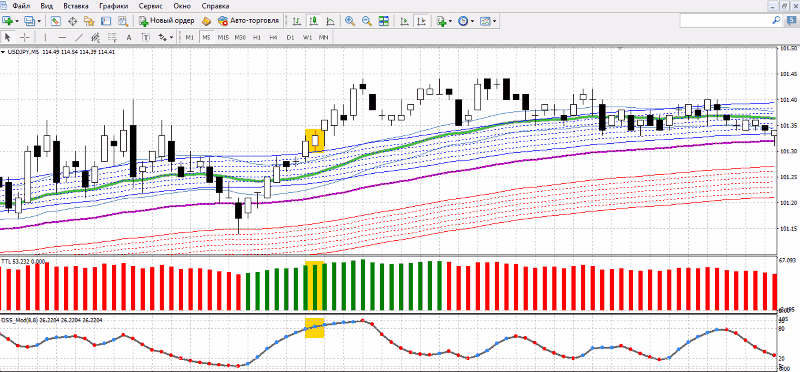Select the horizontal line drawing tool
Image resolution: width=800 pixels, height=372 pixels.
point(62,37)
